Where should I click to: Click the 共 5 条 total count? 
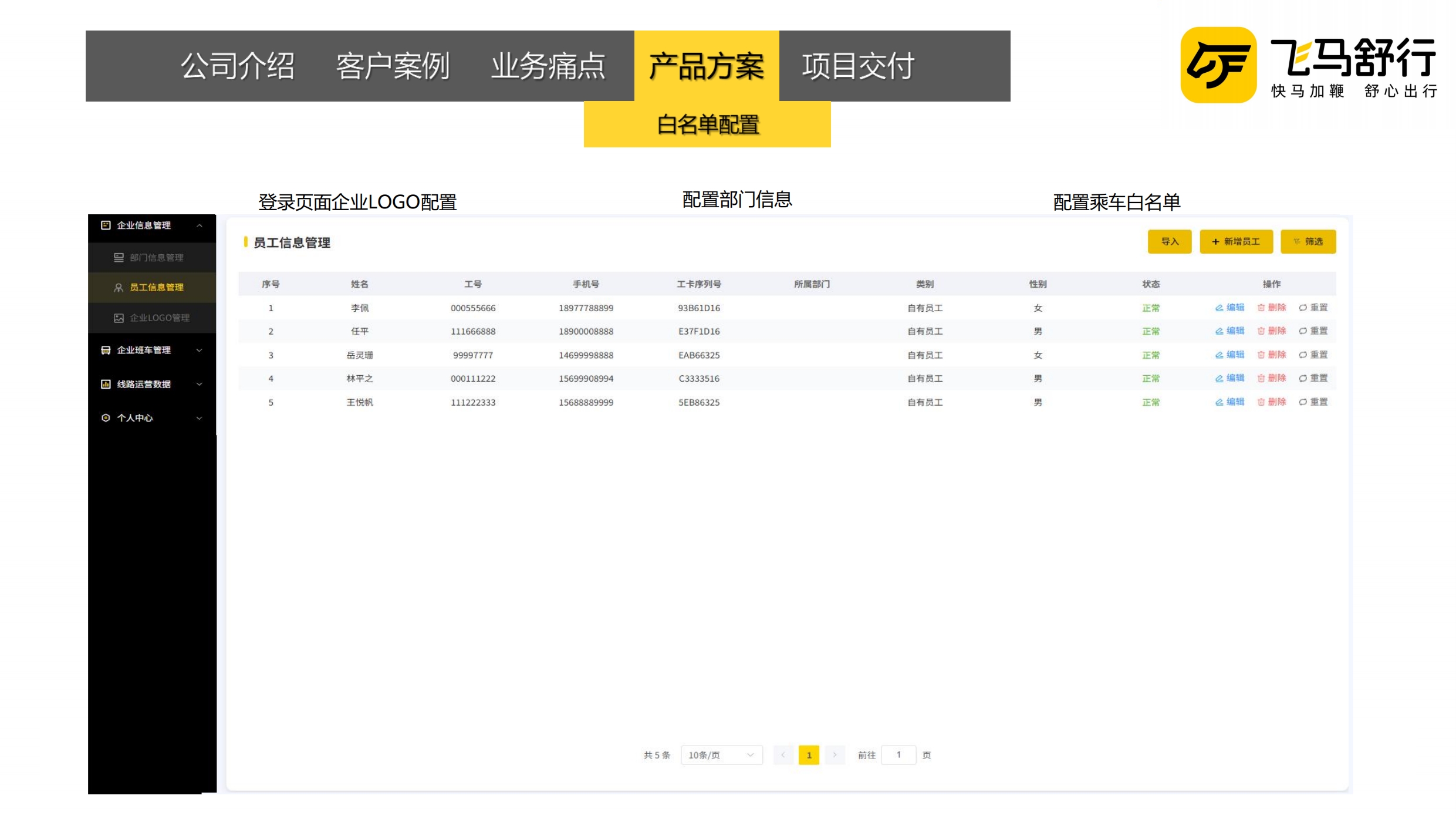click(657, 756)
